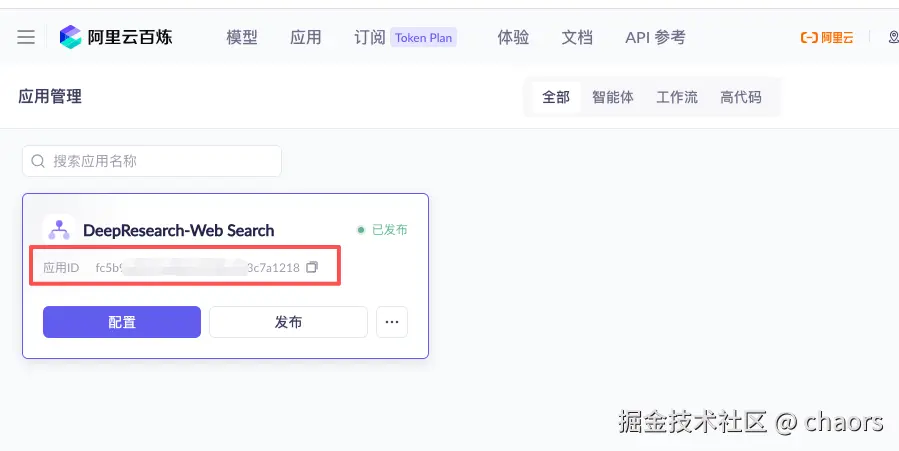This screenshot has width=899, height=451.
Task: Copy the 应用ID with the copy icon
Action: (312, 267)
